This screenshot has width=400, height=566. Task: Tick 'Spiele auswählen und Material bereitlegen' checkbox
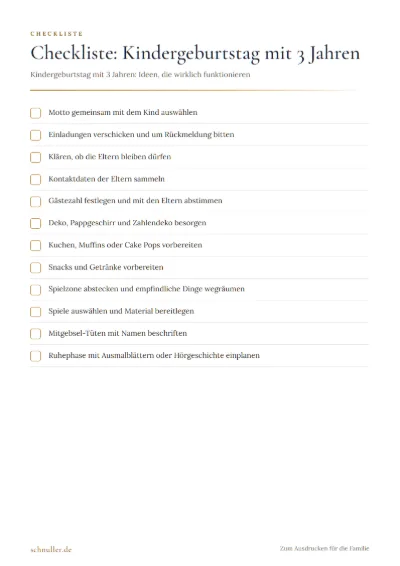pyautogui.click(x=35, y=312)
